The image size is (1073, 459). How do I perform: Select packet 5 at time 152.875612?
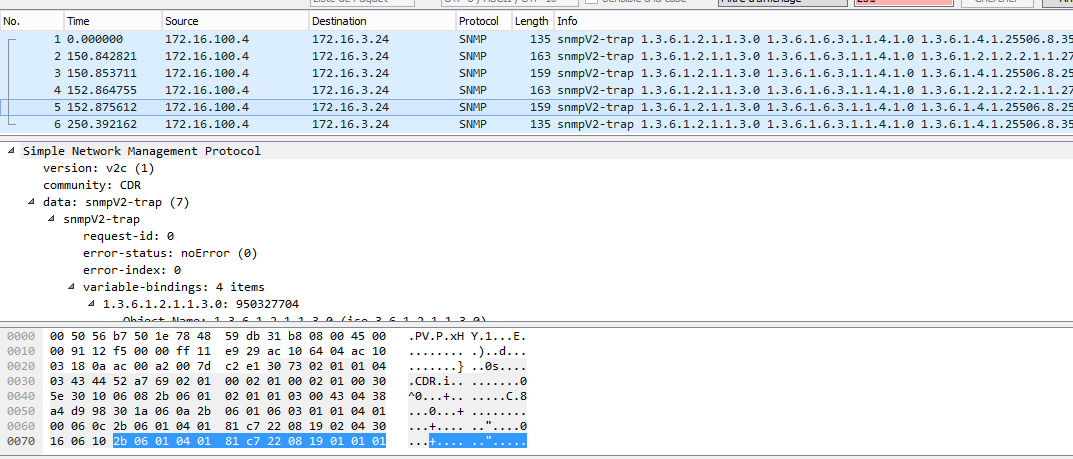point(536,107)
